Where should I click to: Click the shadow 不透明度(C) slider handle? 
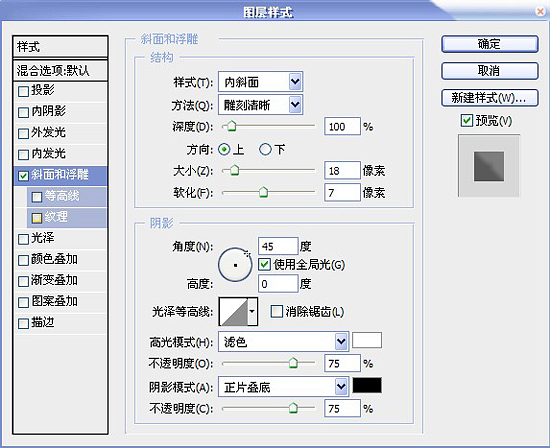[293, 408]
